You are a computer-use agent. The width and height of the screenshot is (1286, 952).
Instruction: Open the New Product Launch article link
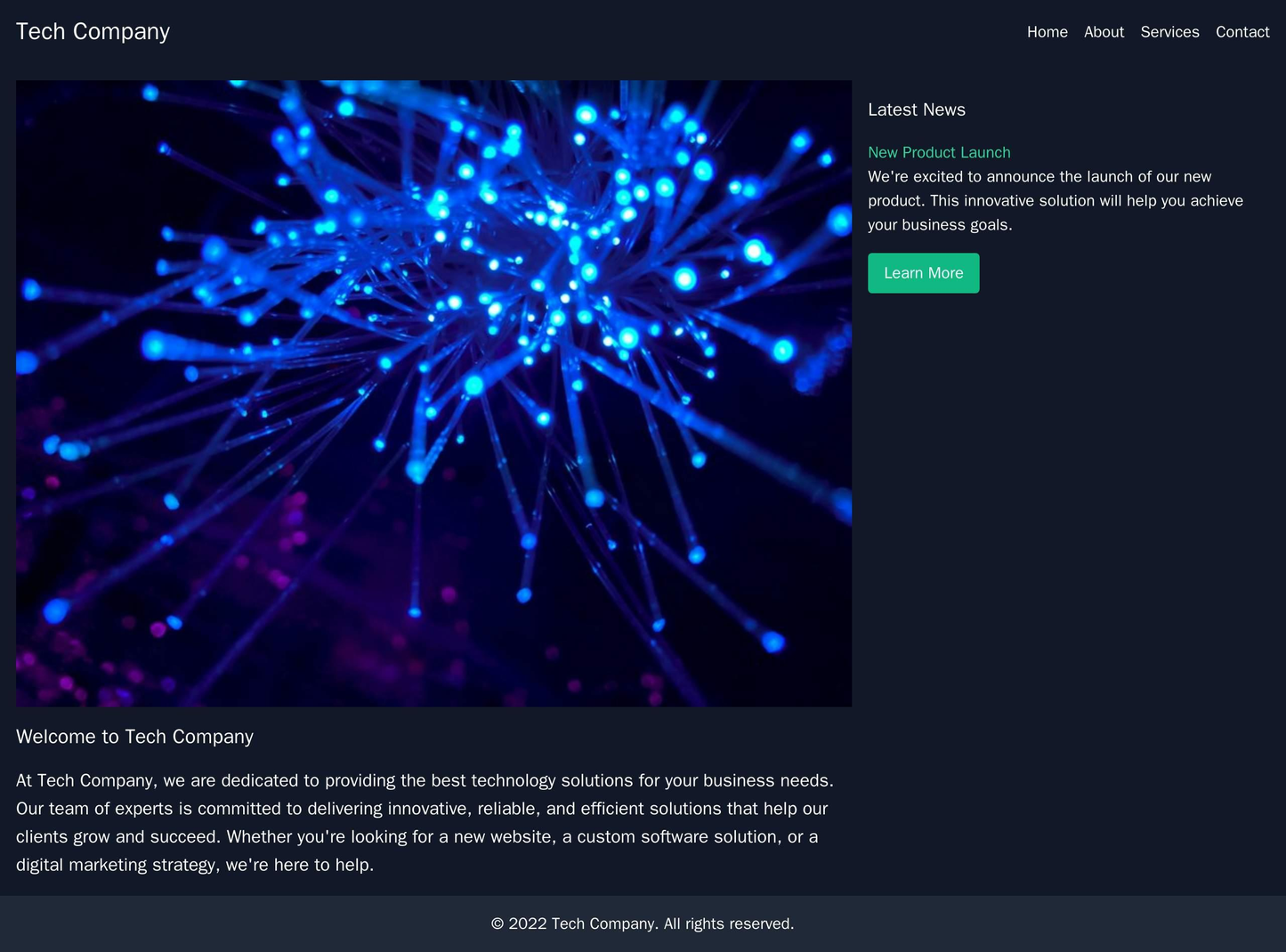[939, 152]
